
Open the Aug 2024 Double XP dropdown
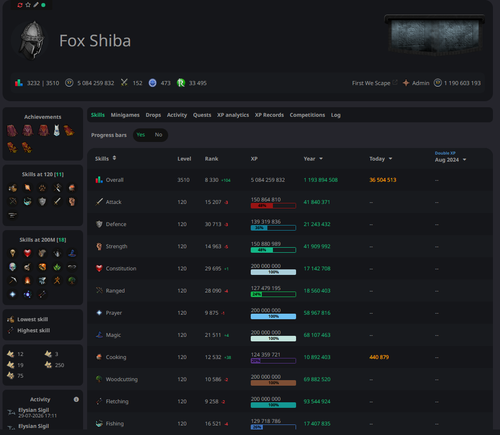(x=464, y=160)
